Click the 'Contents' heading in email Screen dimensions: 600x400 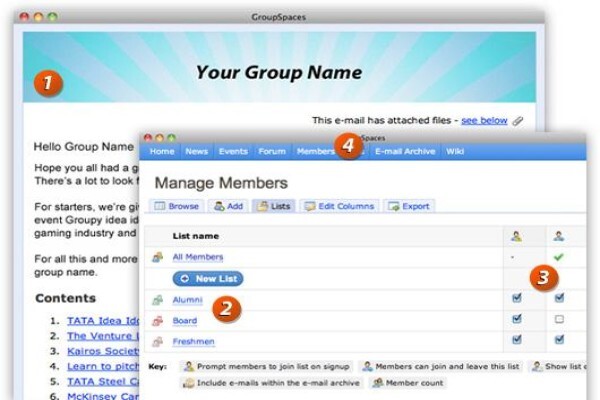(65, 298)
